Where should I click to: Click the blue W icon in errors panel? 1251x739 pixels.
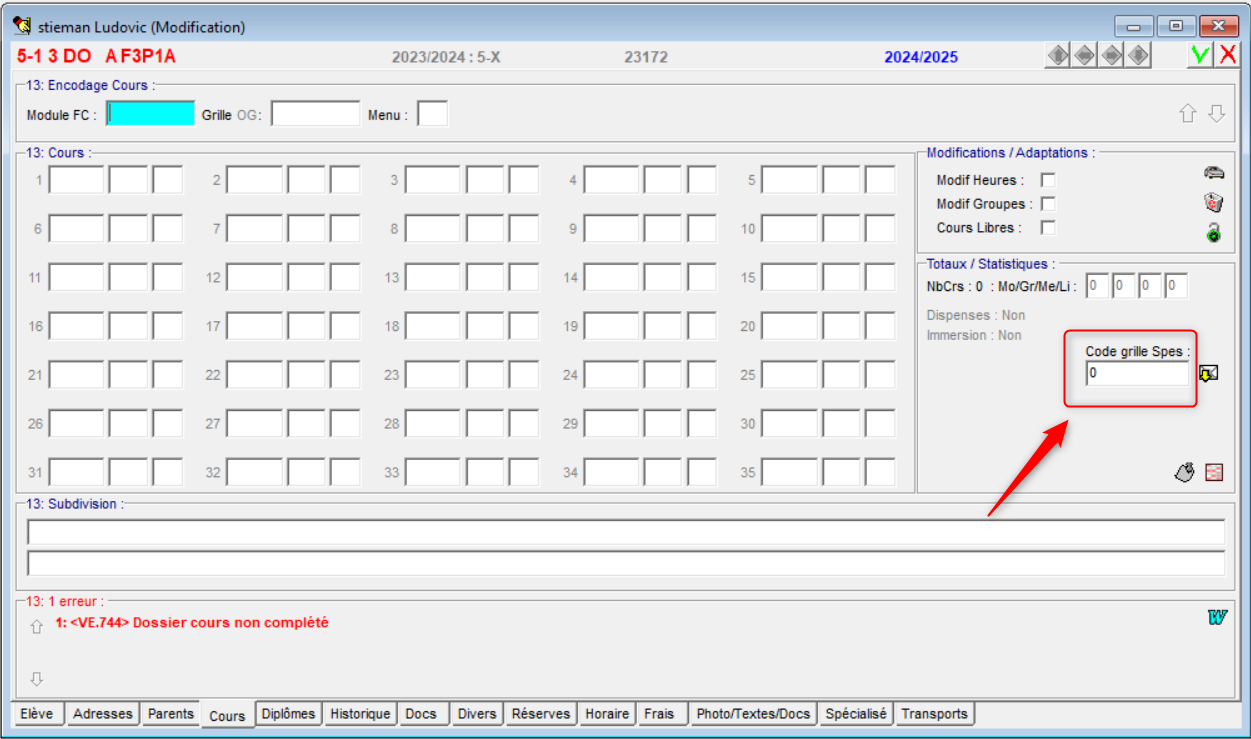coord(1216,617)
